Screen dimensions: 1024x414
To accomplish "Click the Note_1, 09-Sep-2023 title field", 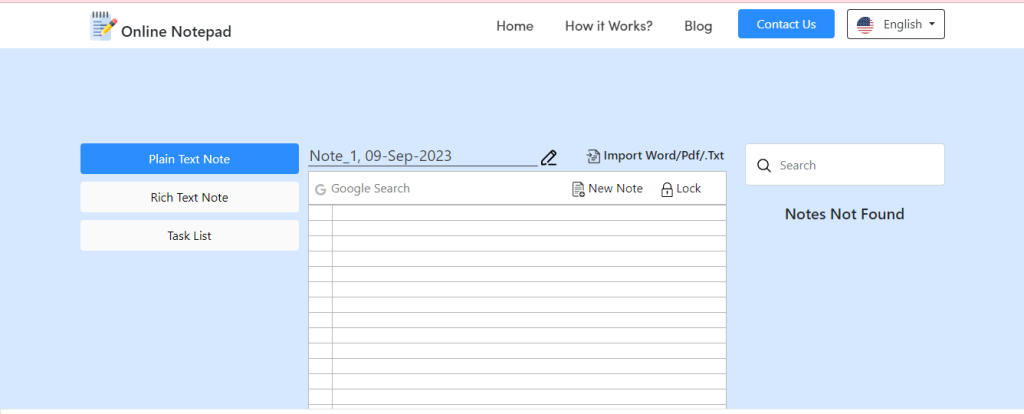I will coord(423,156).
